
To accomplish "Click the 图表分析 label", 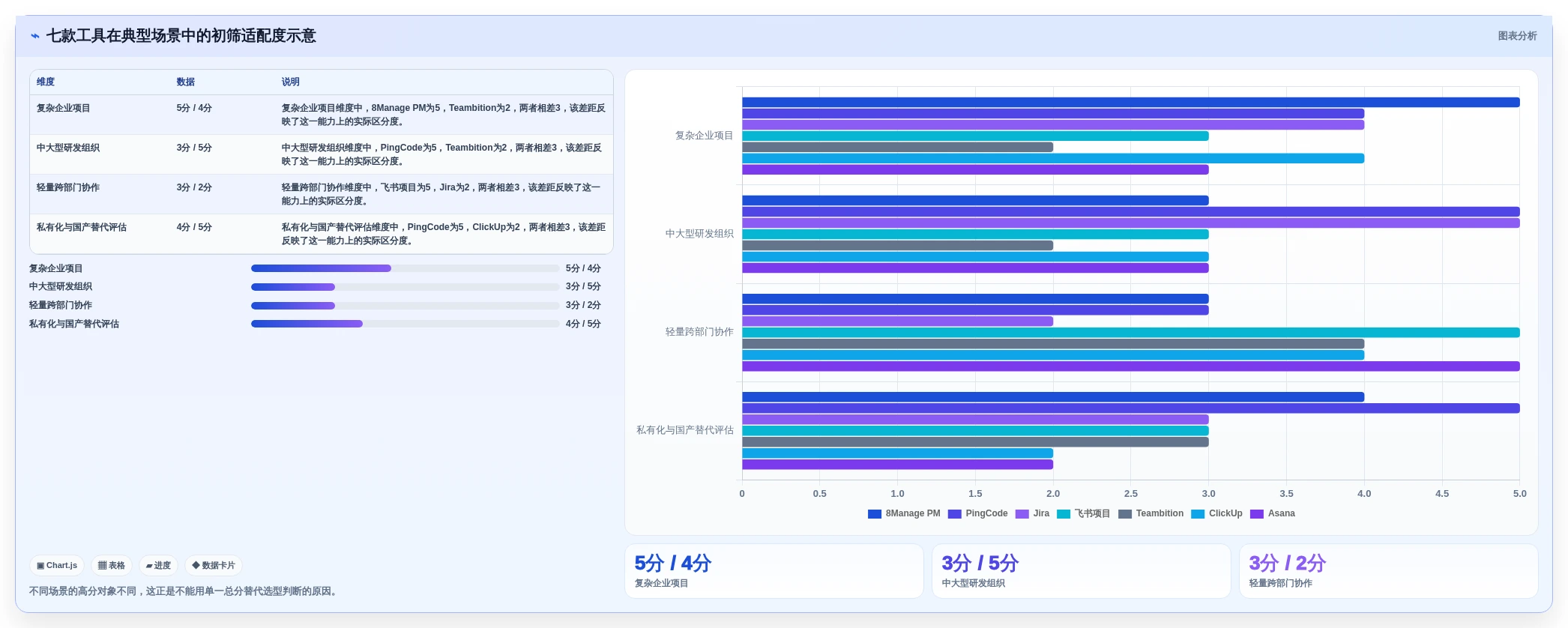I will pos(1517,36).
